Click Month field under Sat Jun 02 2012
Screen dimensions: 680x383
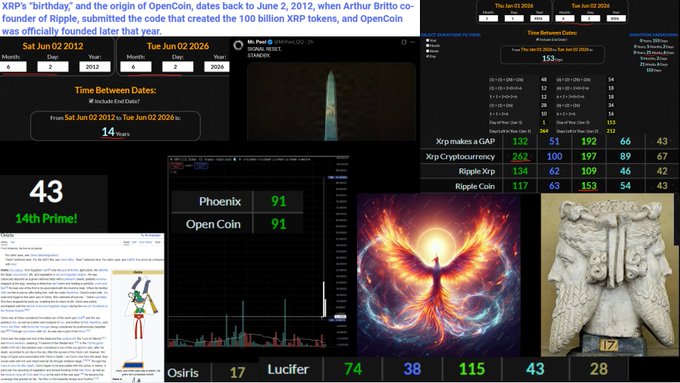[x=13, y=67]
